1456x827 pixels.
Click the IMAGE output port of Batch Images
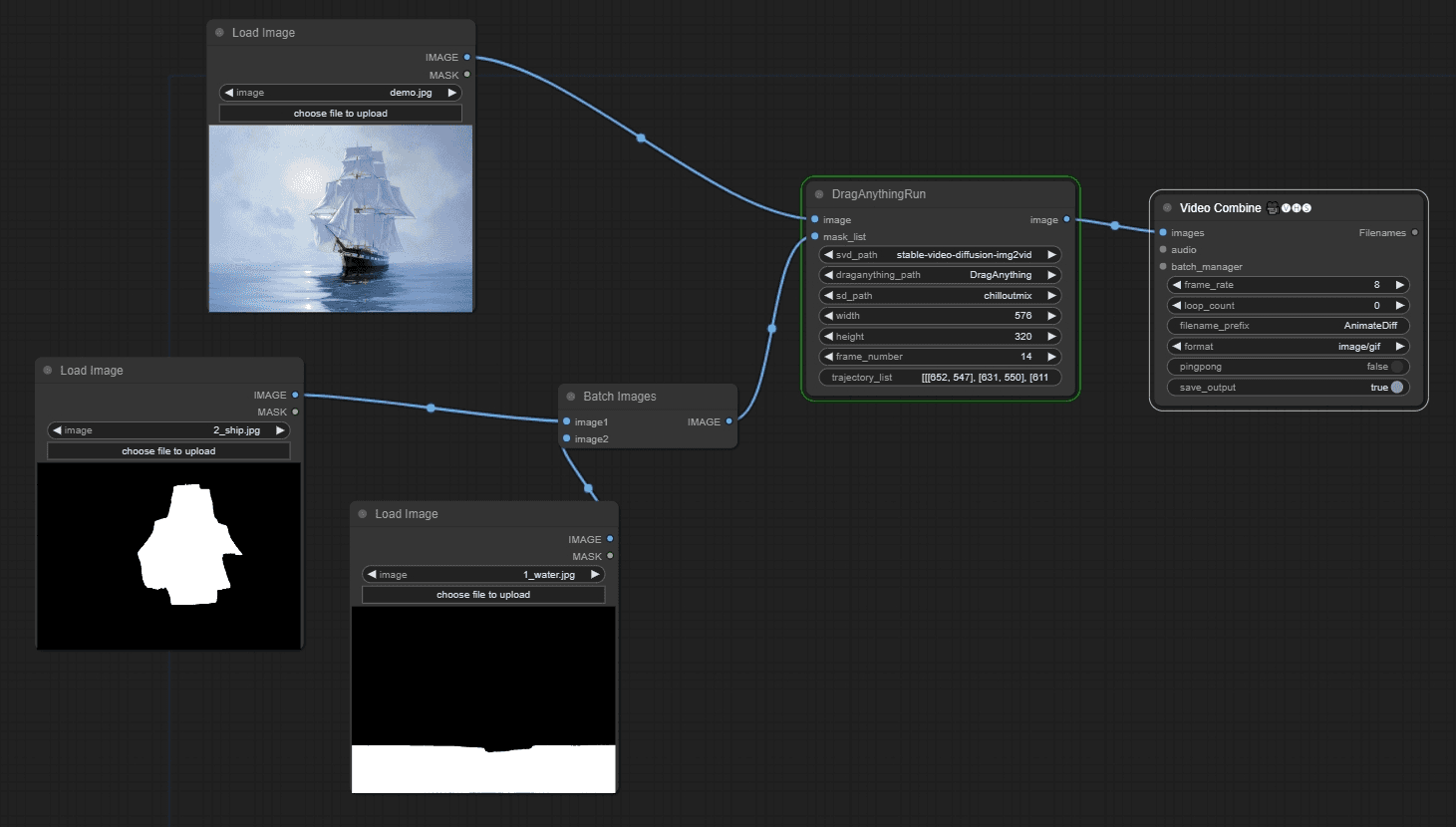click(x=728, y=421)
